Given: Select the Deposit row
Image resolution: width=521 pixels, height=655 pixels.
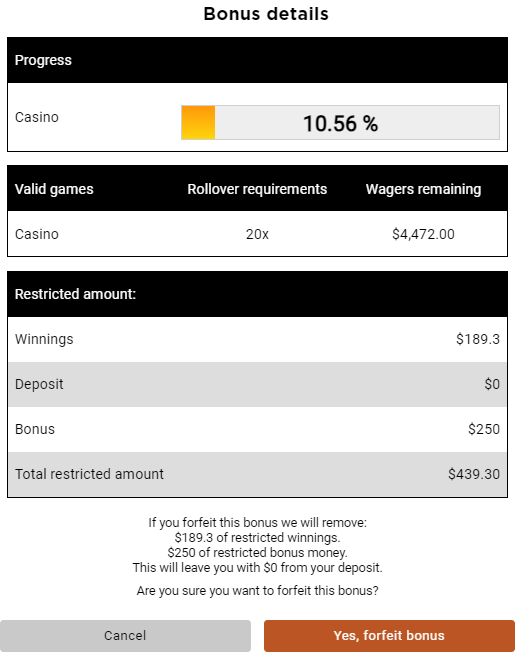Looking at the screenshot, I should (257, 384).
